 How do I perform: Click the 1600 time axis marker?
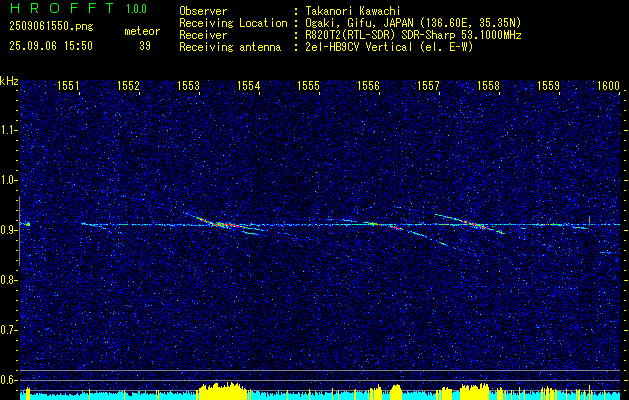[609, 85]
